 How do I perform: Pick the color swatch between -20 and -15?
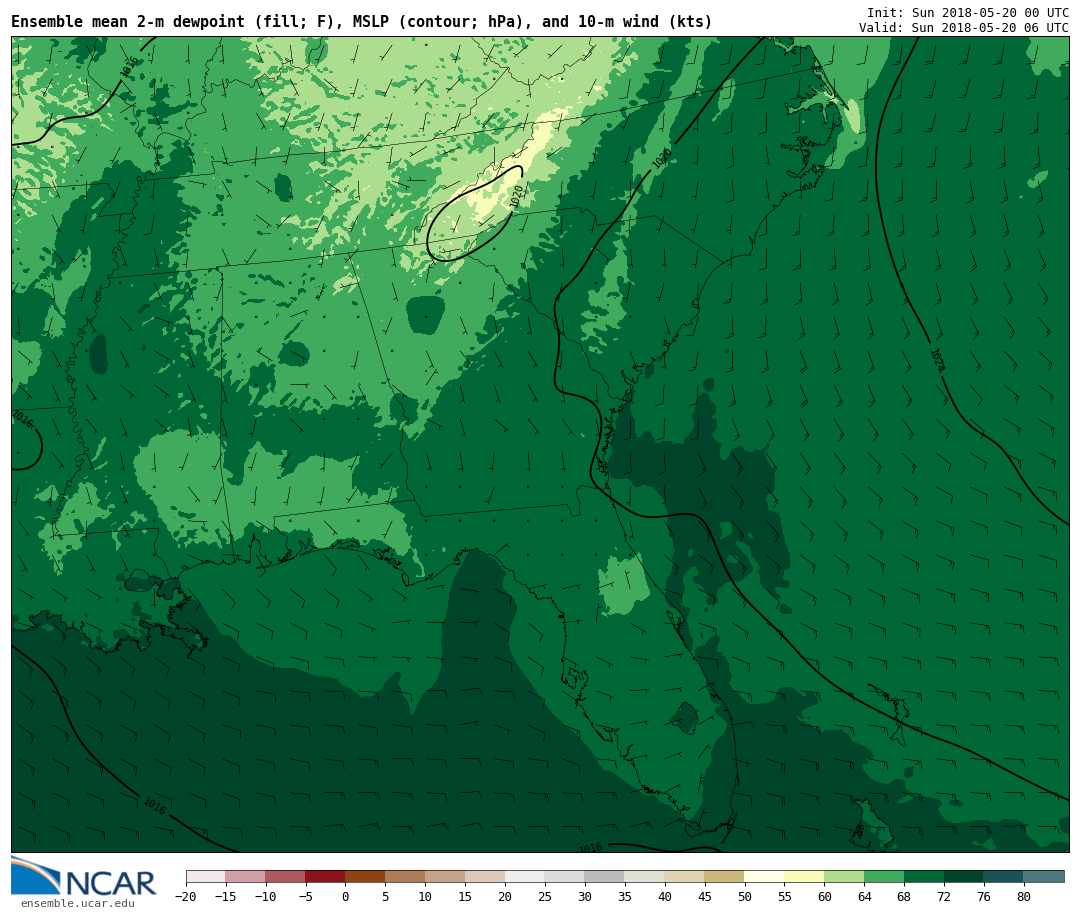(x=205, y=876)
